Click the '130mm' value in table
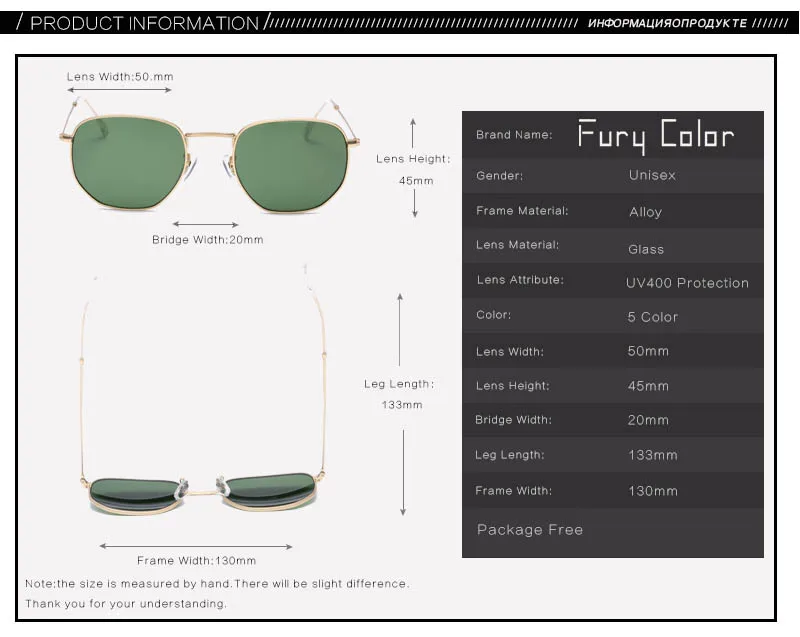This screenshot has height=637, width=800. [x=653, y=491]
